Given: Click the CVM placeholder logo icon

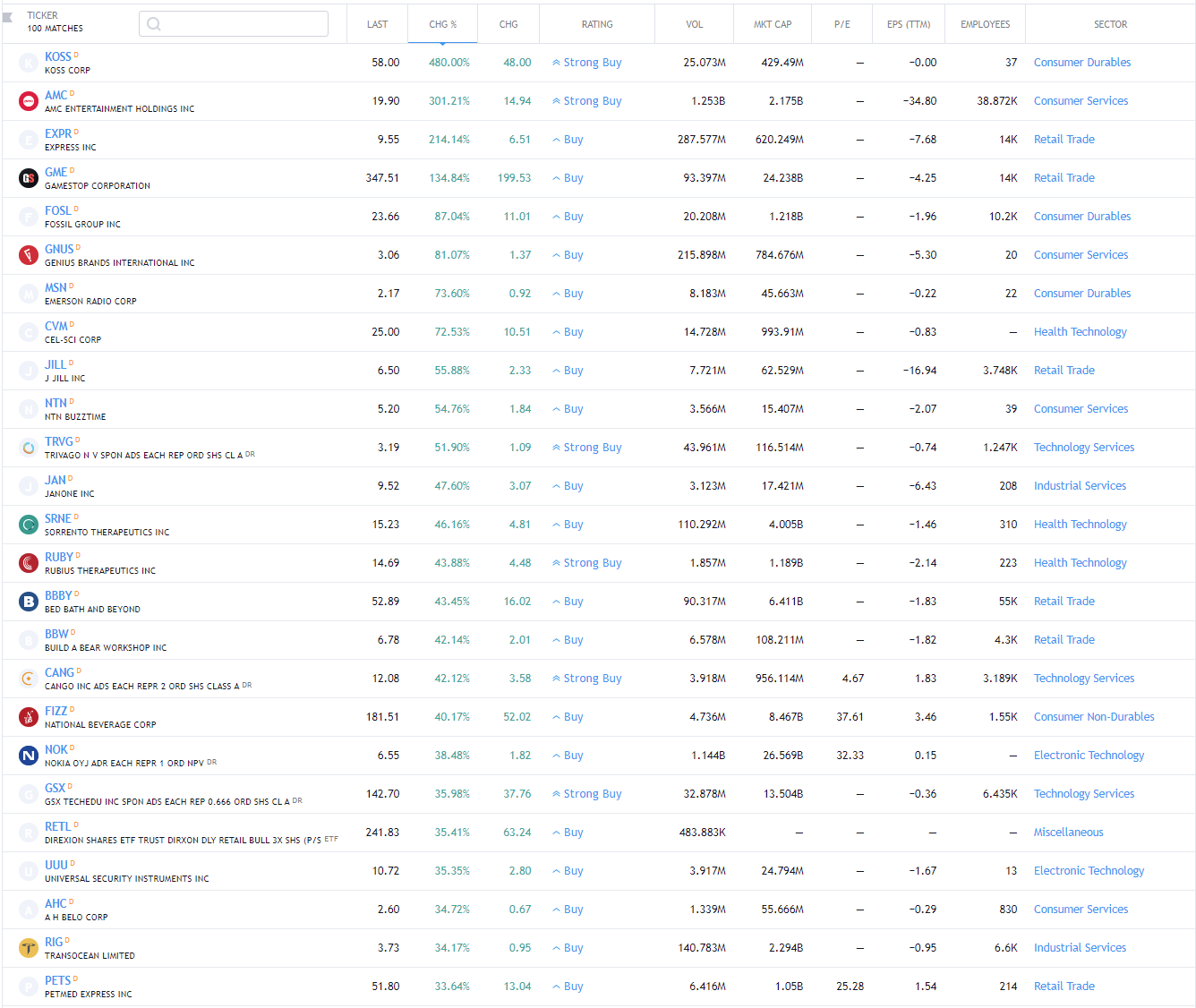Looking at the screenshot, I should click(x=29, y=332).
